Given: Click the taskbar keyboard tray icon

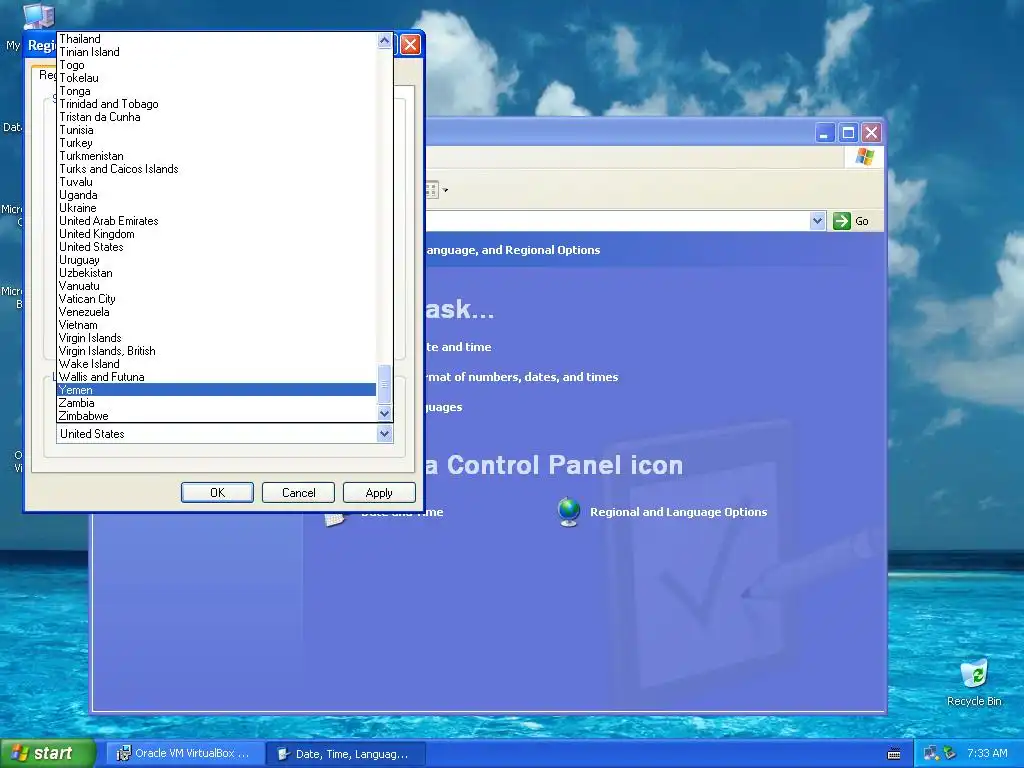Looking at the screenshot, I should pyautogui.click(x=894, y=754).
